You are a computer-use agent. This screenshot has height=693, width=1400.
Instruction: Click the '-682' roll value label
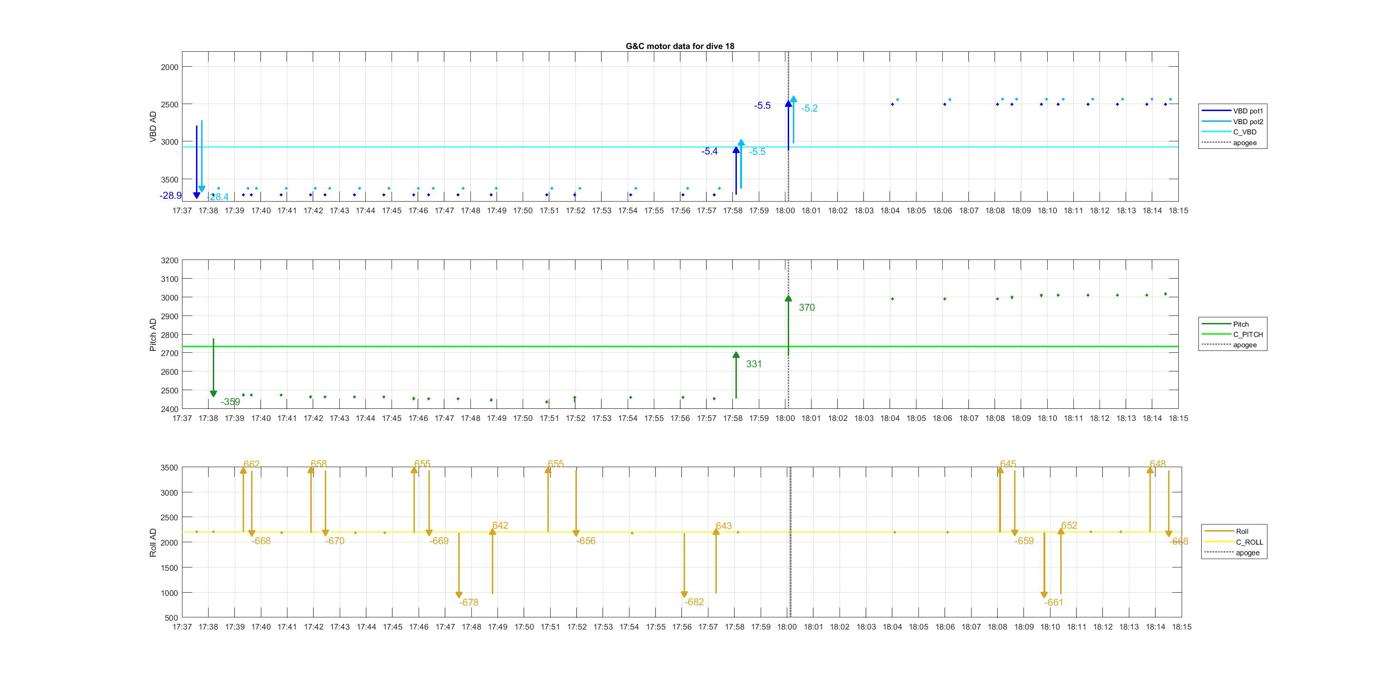pyautogui.click(x=695, y=602)
